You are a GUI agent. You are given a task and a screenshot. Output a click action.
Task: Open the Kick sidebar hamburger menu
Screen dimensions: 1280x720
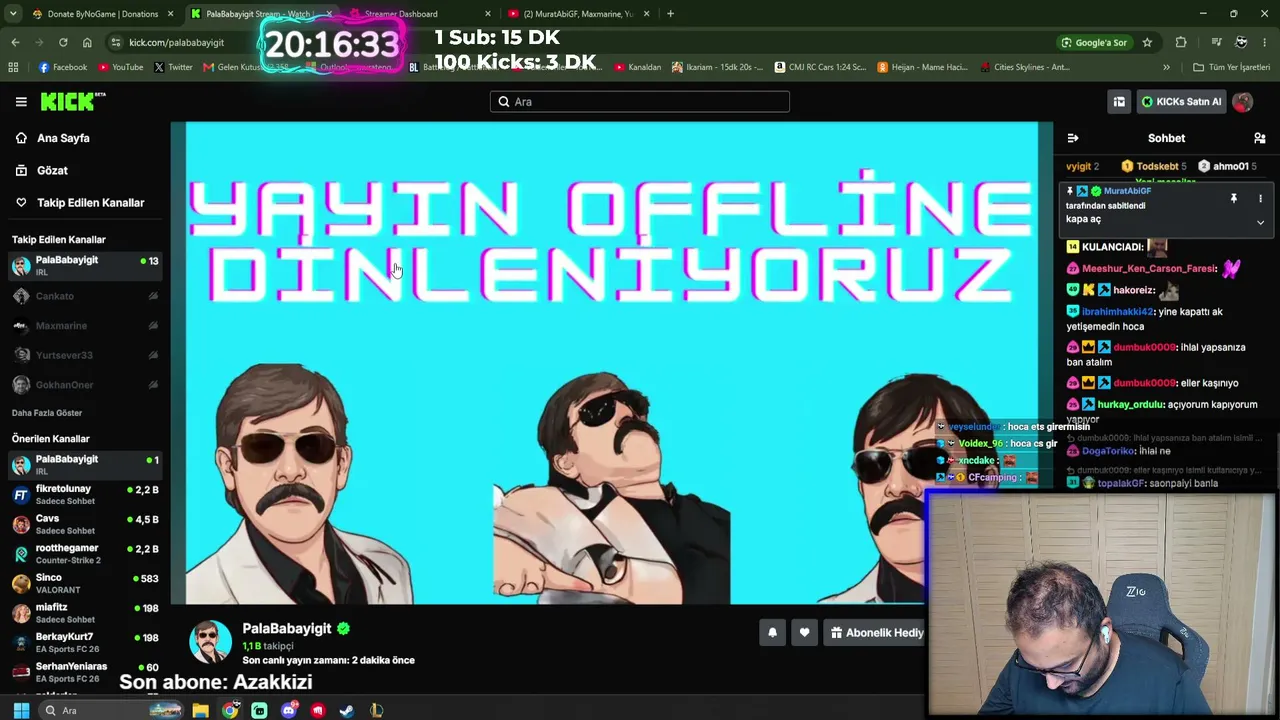[21, 101]
